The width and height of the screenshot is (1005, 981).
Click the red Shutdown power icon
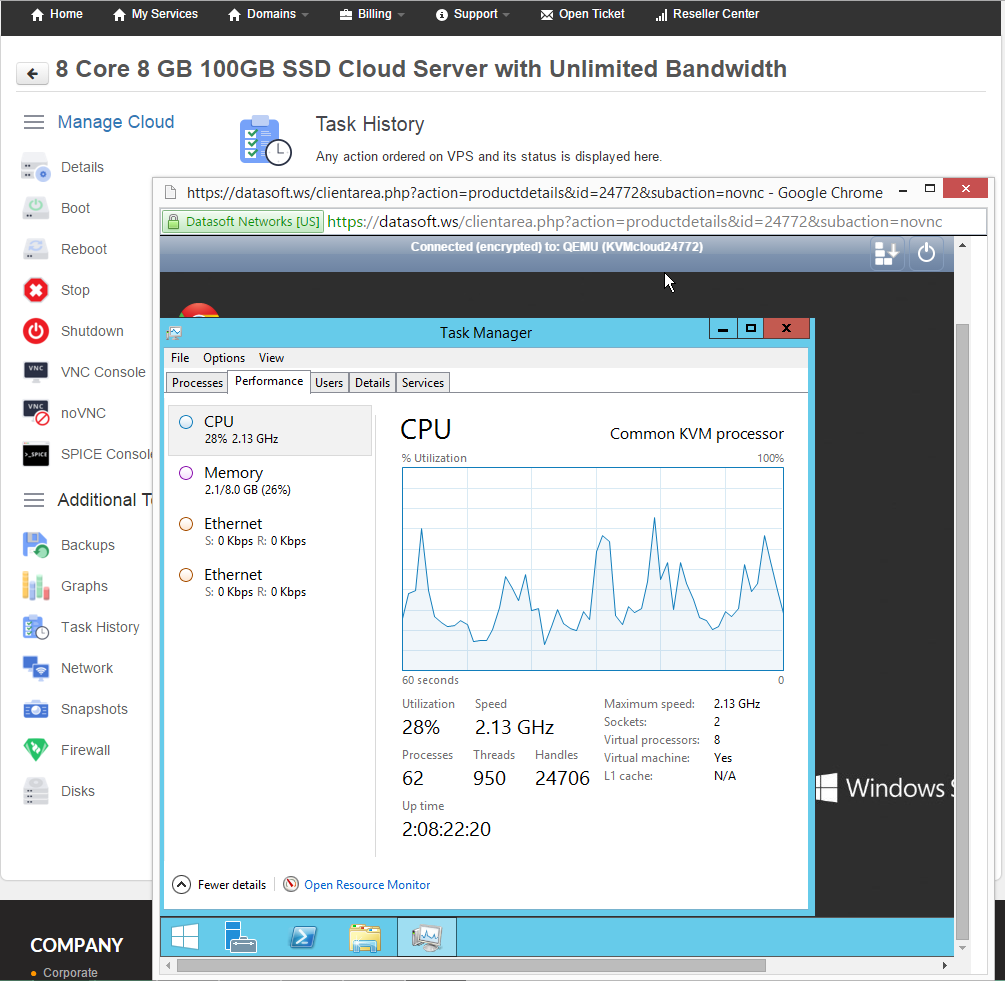pyautogui.click(x=36, y=331)
